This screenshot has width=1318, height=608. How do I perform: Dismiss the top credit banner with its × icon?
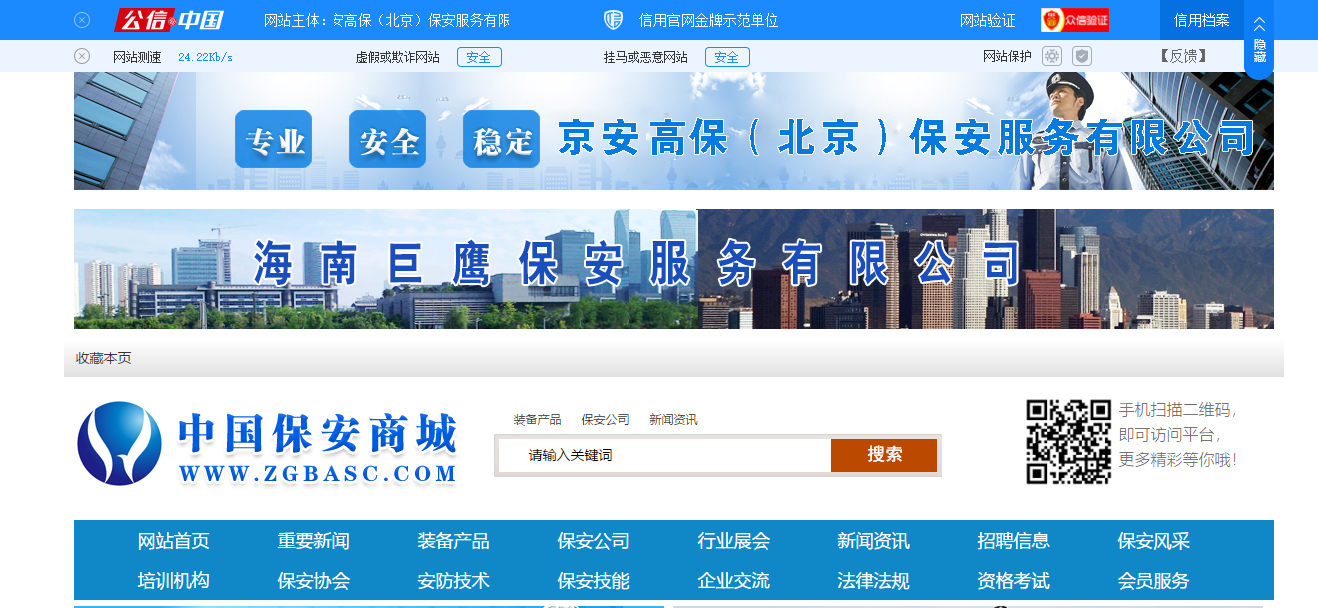coord(82,18)
